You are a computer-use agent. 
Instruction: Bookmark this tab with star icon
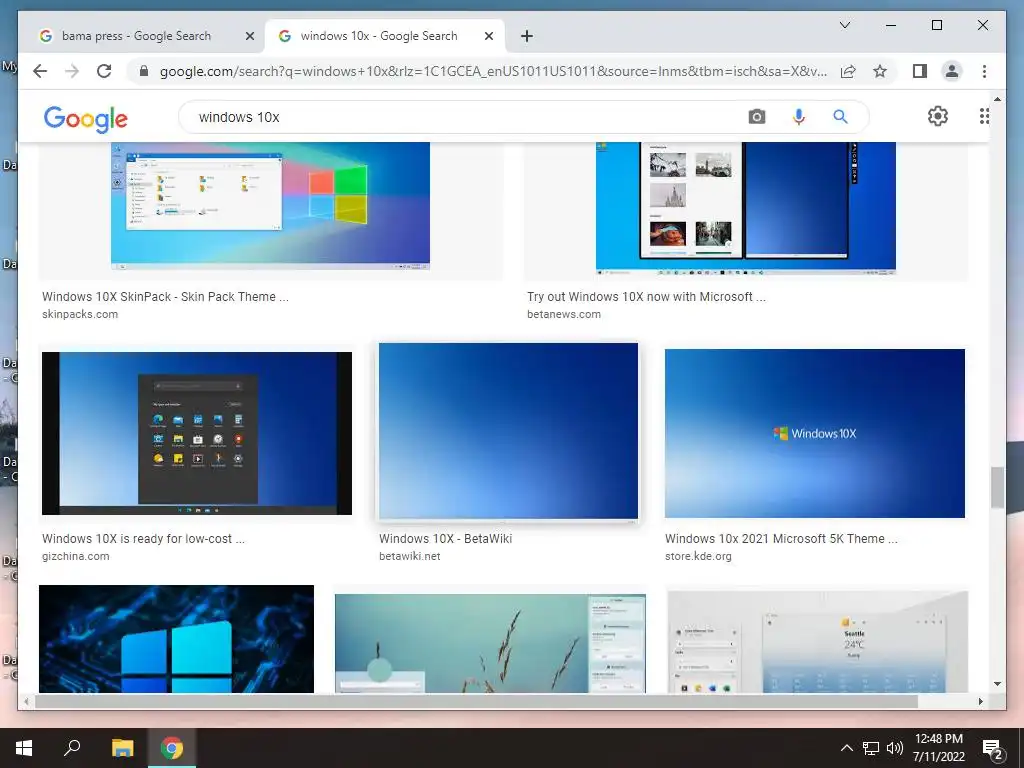(880, 71)
